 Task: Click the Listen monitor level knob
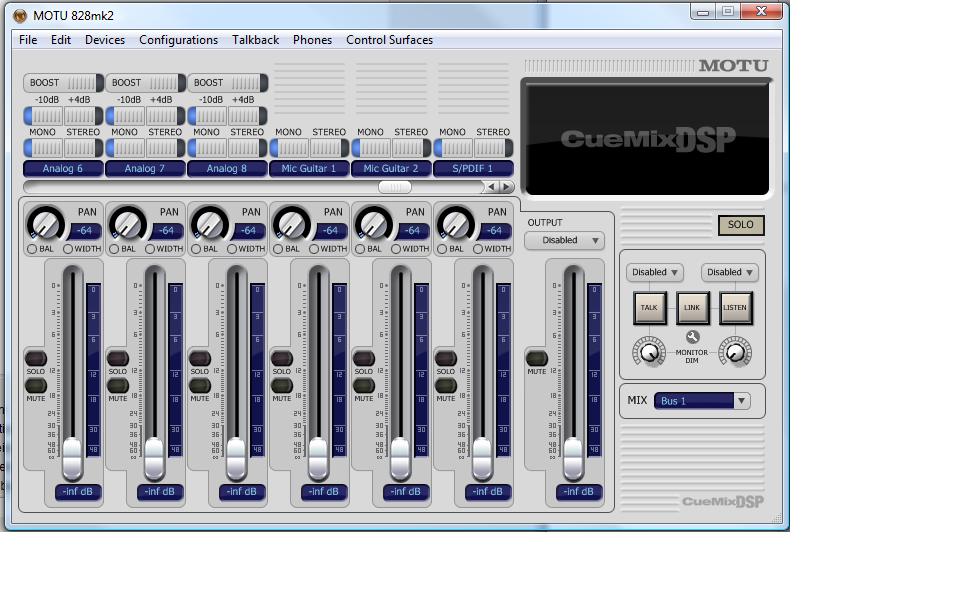pos(735,351)
